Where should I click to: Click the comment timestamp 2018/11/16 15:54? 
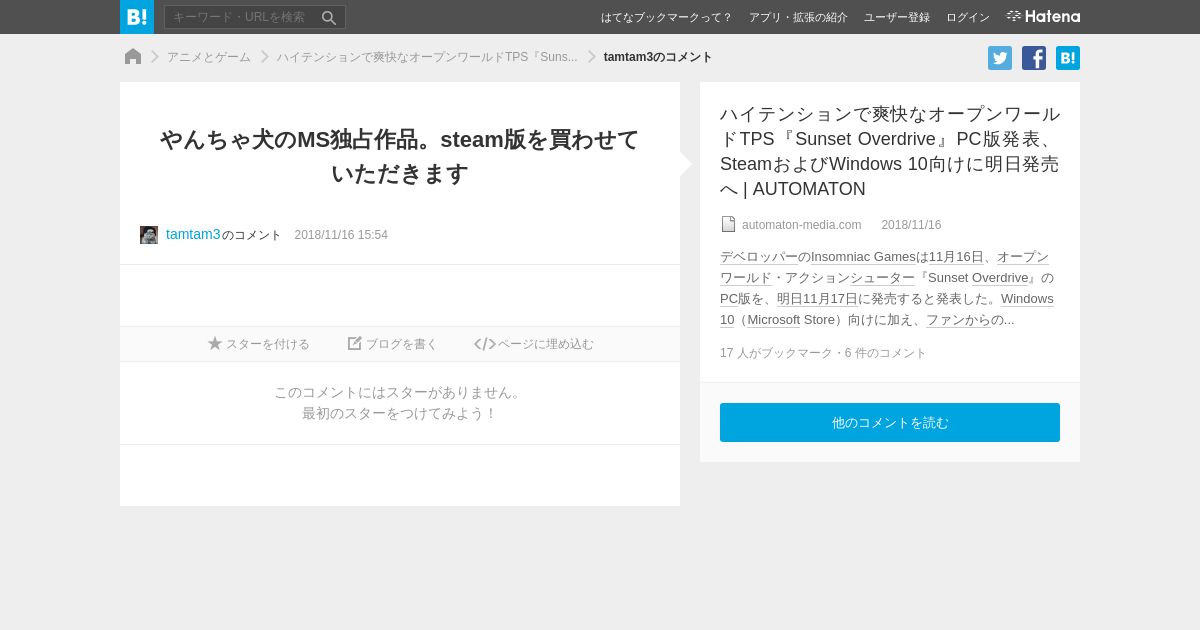341,235
